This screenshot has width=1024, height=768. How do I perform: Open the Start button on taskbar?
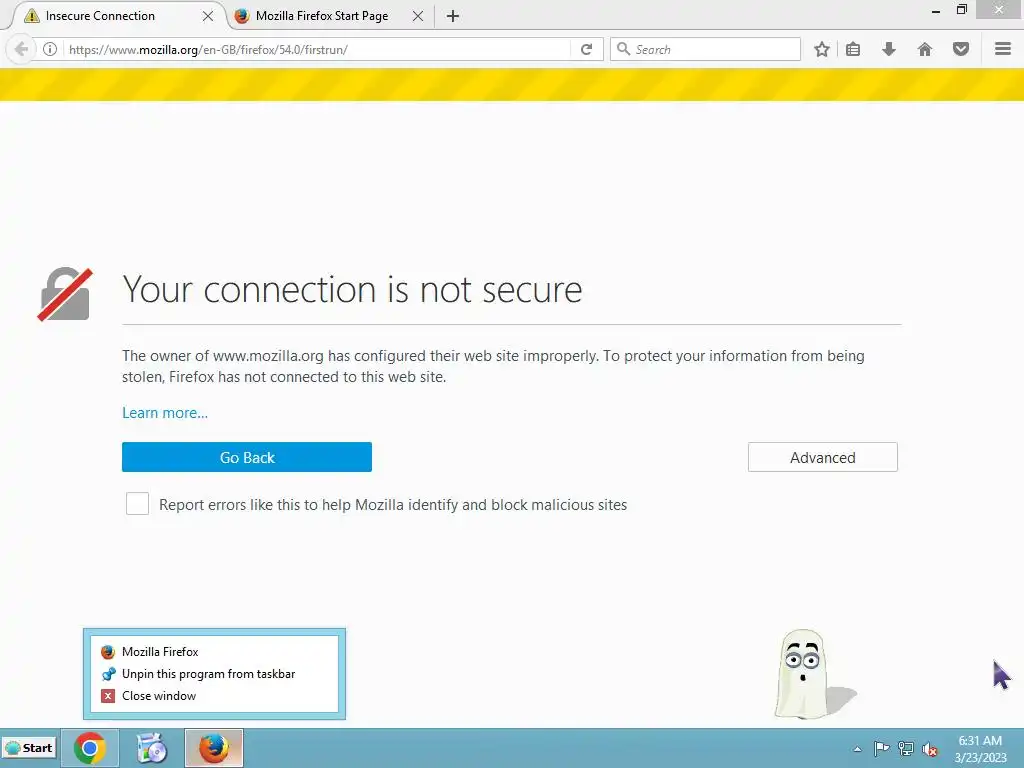29,748
